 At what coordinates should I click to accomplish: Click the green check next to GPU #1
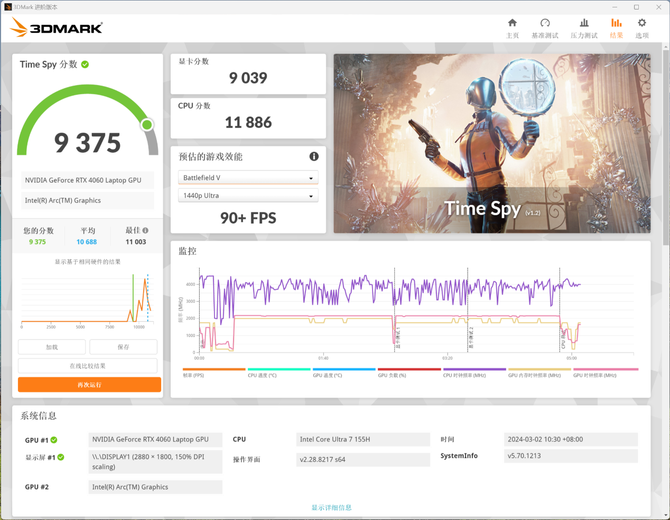pyautogui.click(x=54, y=440)
